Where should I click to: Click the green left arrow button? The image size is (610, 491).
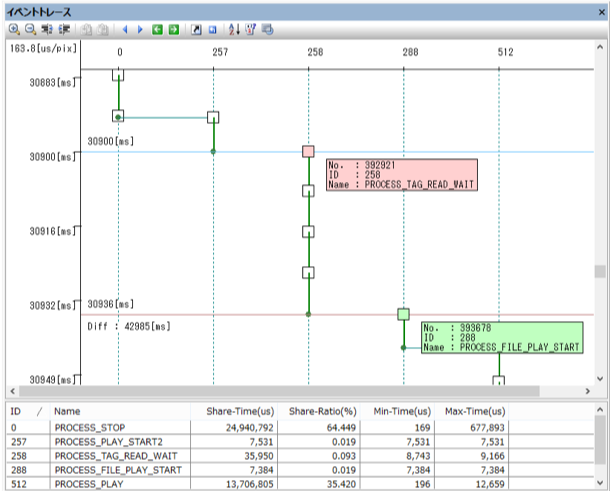point(157,30)
